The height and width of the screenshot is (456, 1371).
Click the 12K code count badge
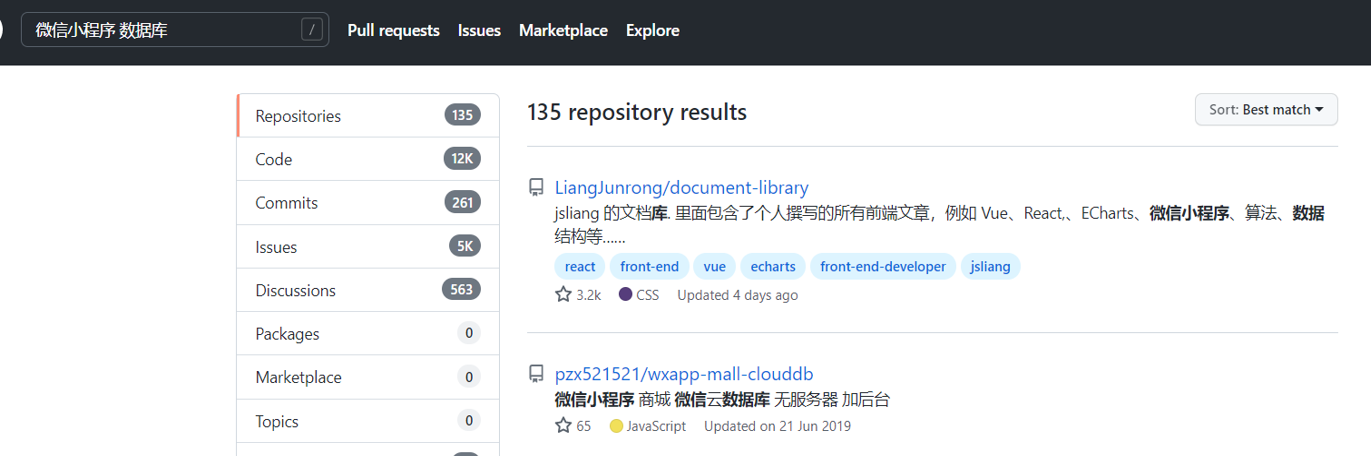pos(462,159)
